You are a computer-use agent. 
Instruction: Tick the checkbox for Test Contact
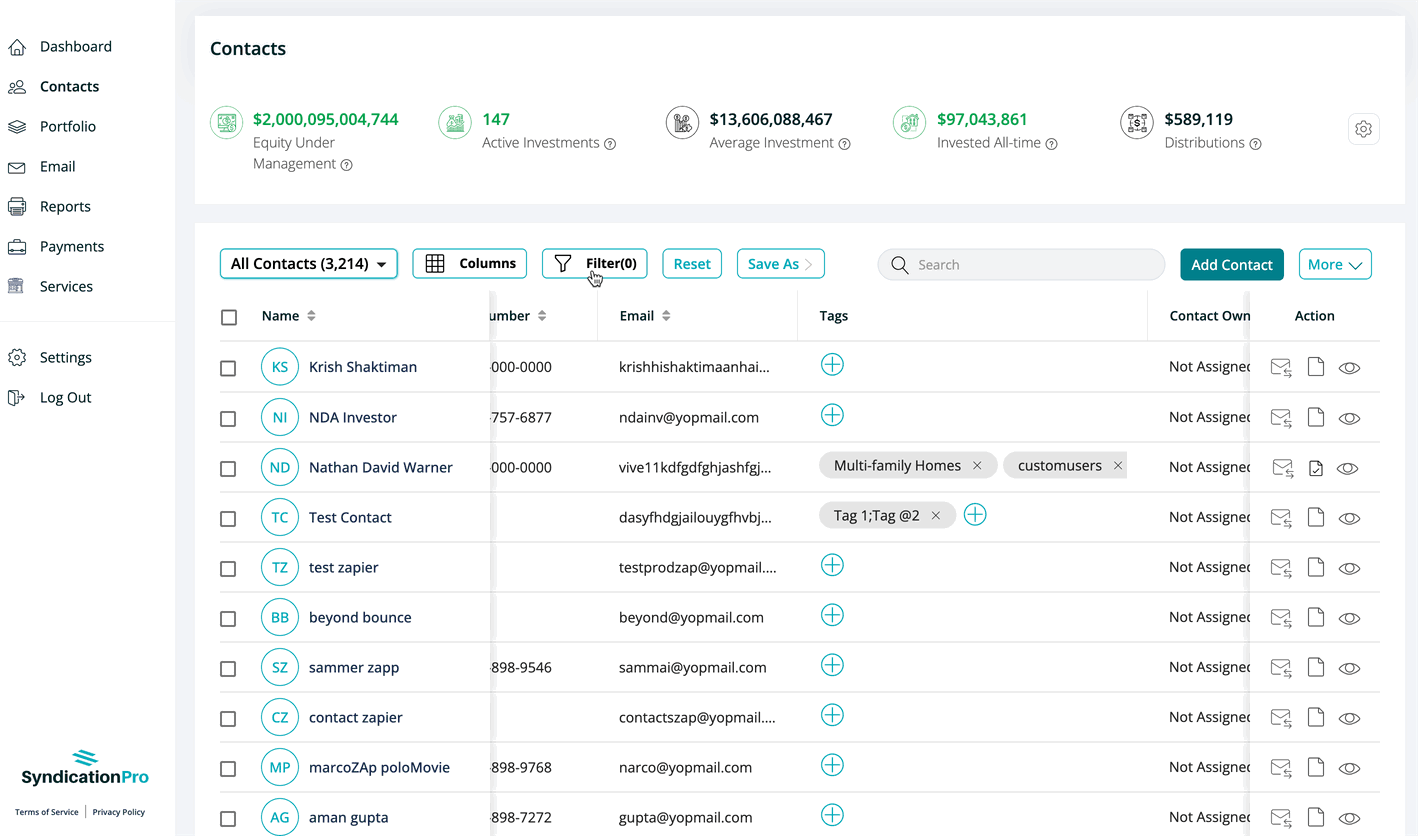[x=228, y=518]
